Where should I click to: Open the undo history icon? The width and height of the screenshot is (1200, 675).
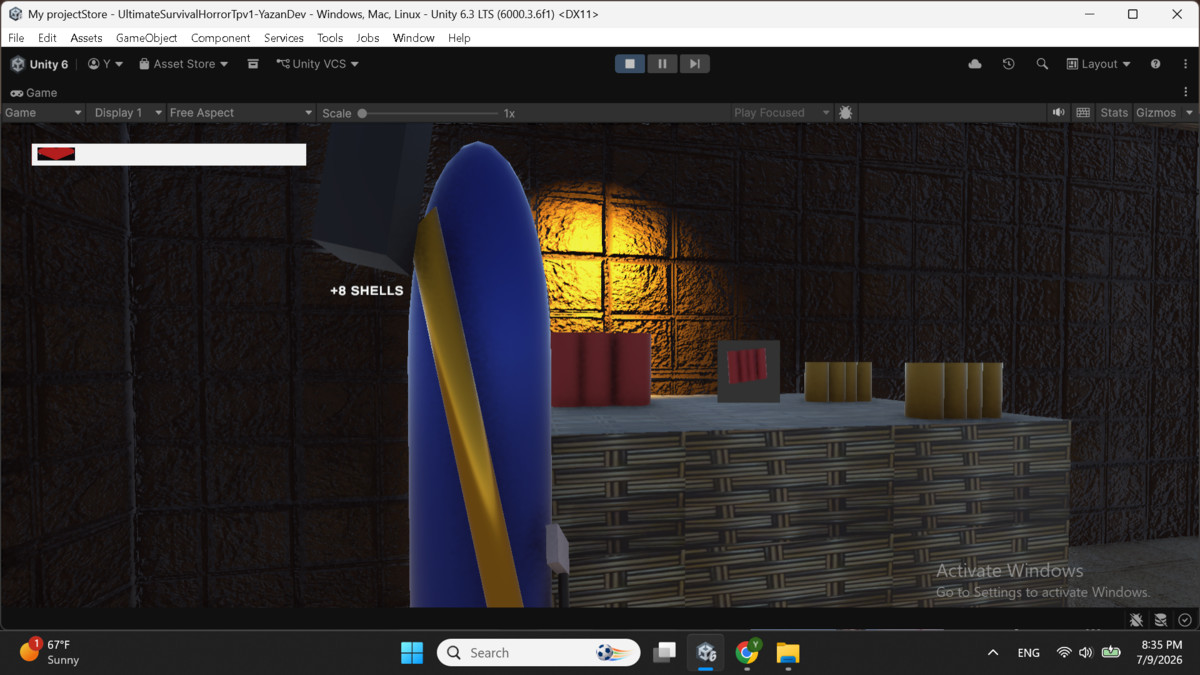pos(1008,64)
